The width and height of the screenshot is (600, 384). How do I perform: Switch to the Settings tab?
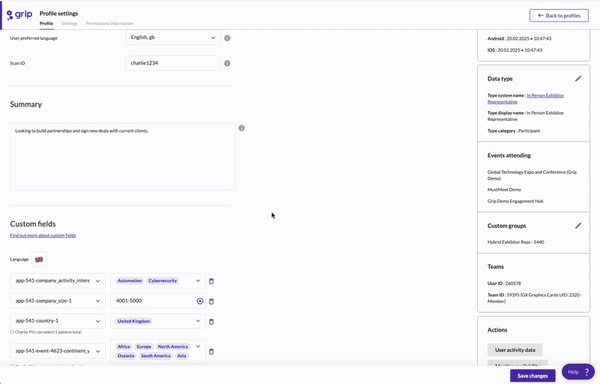[69, 23]
